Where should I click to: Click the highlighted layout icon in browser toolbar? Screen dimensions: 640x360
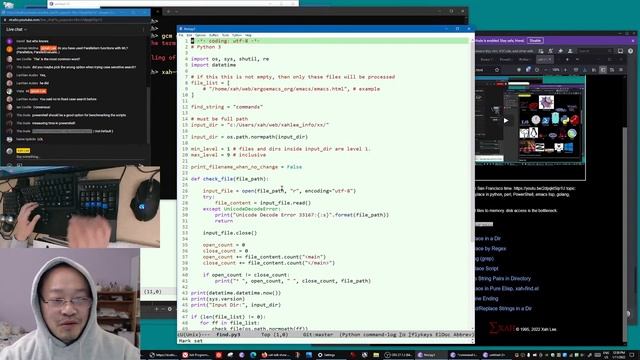click(x=603, y=70)
